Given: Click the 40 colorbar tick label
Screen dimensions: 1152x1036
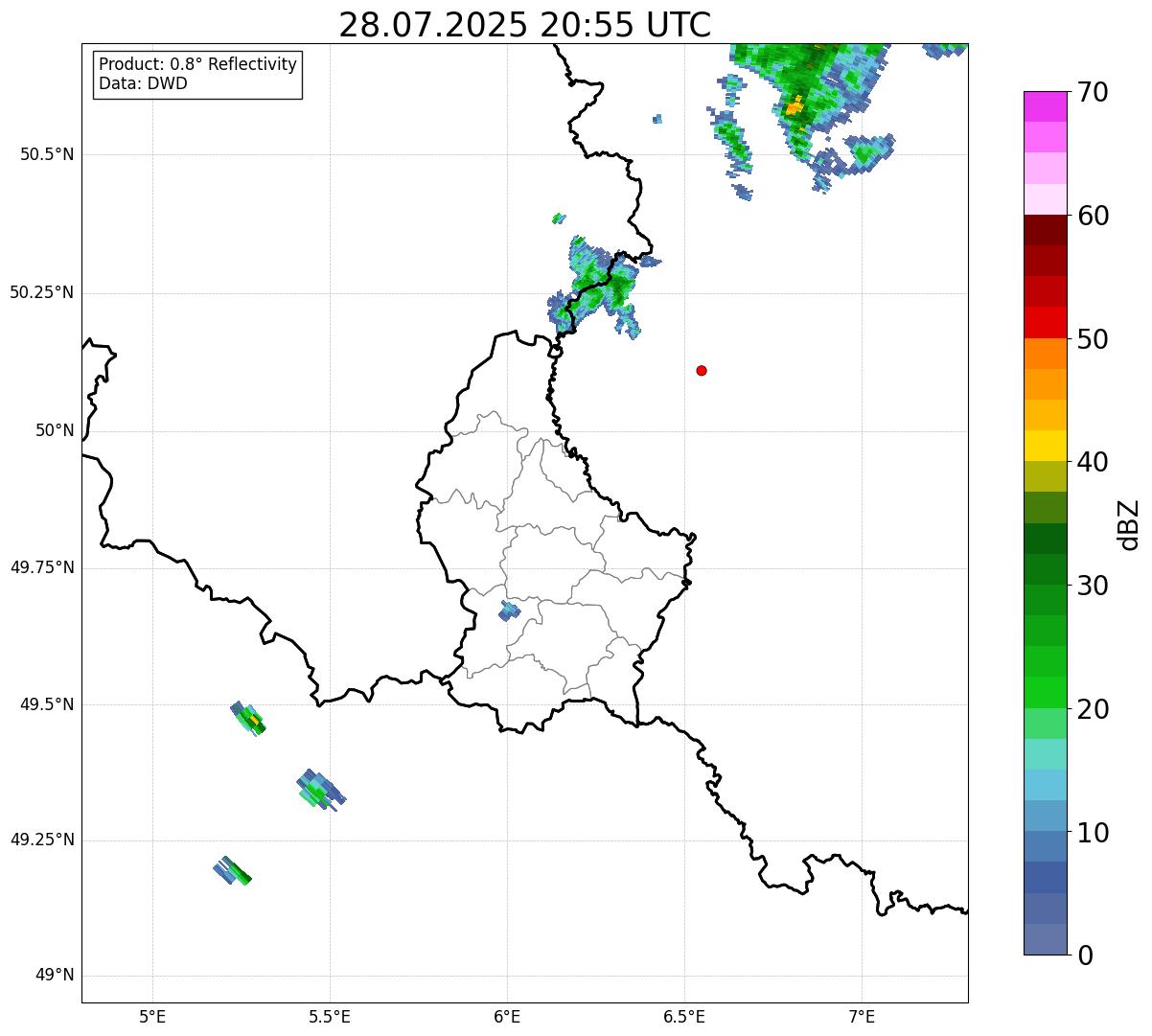Looking at the screenshot, I should [x=1093, y=462].
